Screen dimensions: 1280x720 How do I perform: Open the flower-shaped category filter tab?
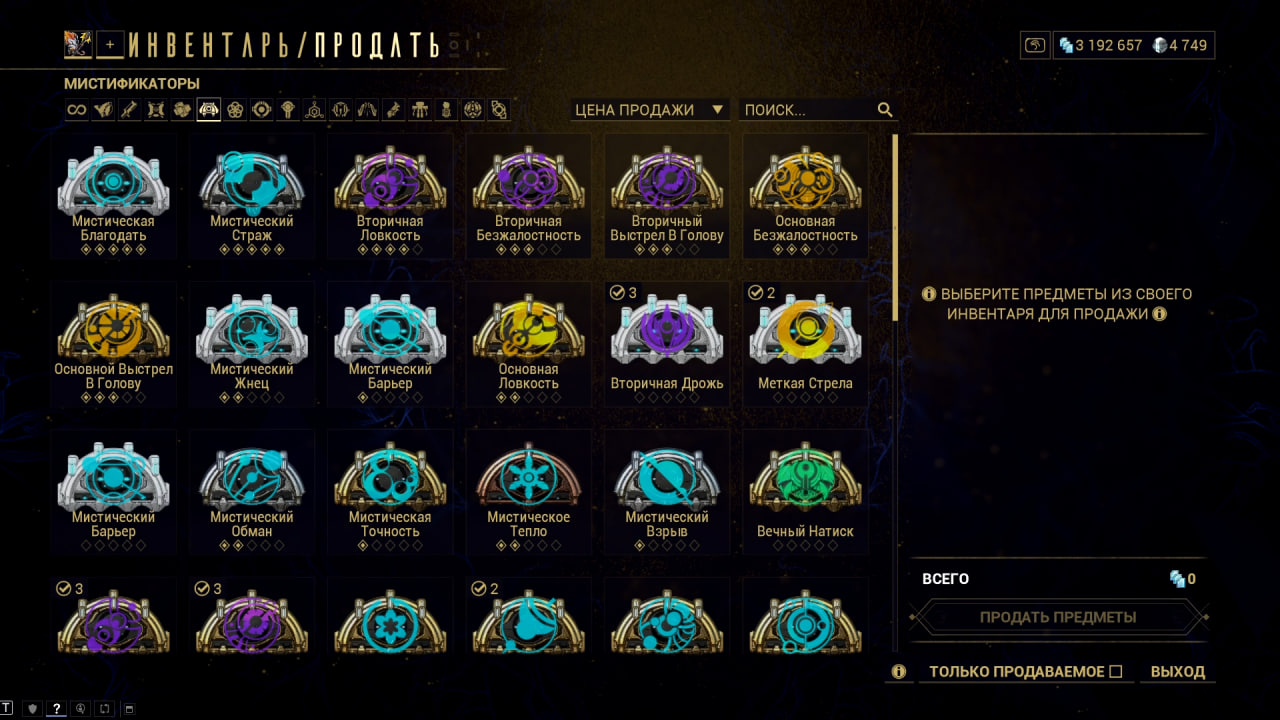click(x=235, y=110)
